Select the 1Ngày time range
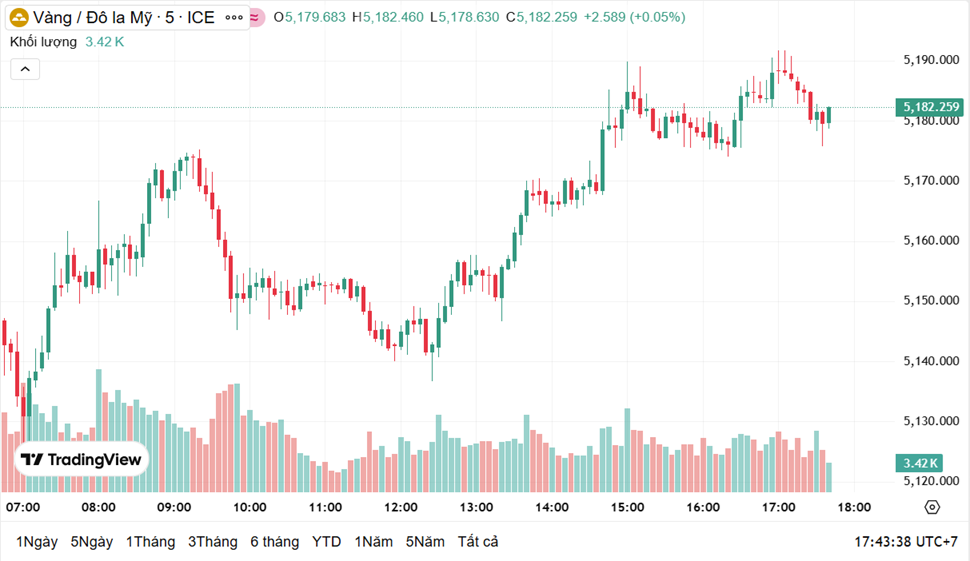The height and width of the screenshot is (561, 970). click(x=37, y=541)
